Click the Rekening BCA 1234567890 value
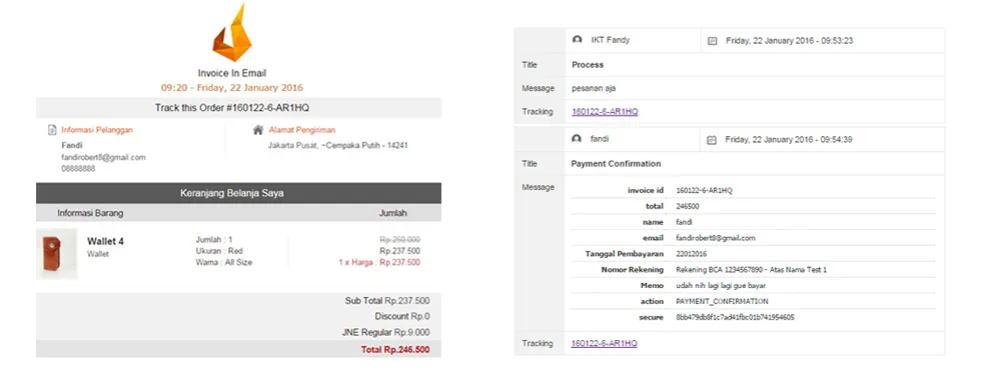Viewport: 995px width, 373px height. point(752,270)
